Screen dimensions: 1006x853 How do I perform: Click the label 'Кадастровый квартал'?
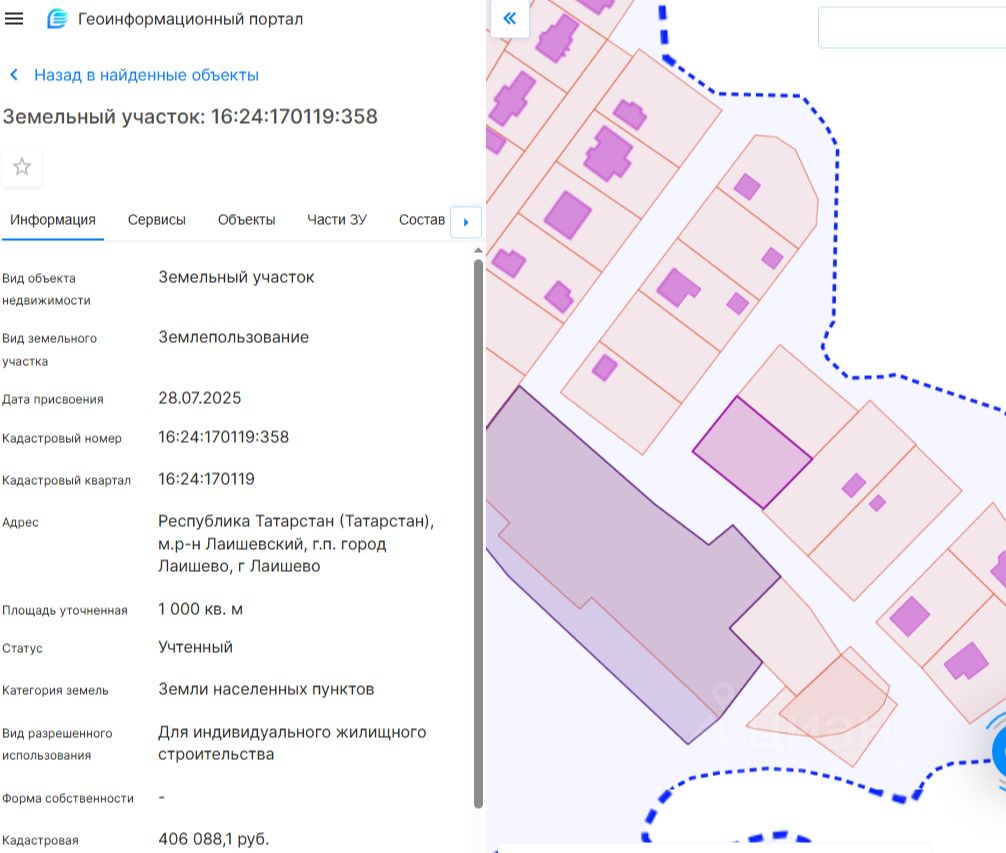click(66, 480)
